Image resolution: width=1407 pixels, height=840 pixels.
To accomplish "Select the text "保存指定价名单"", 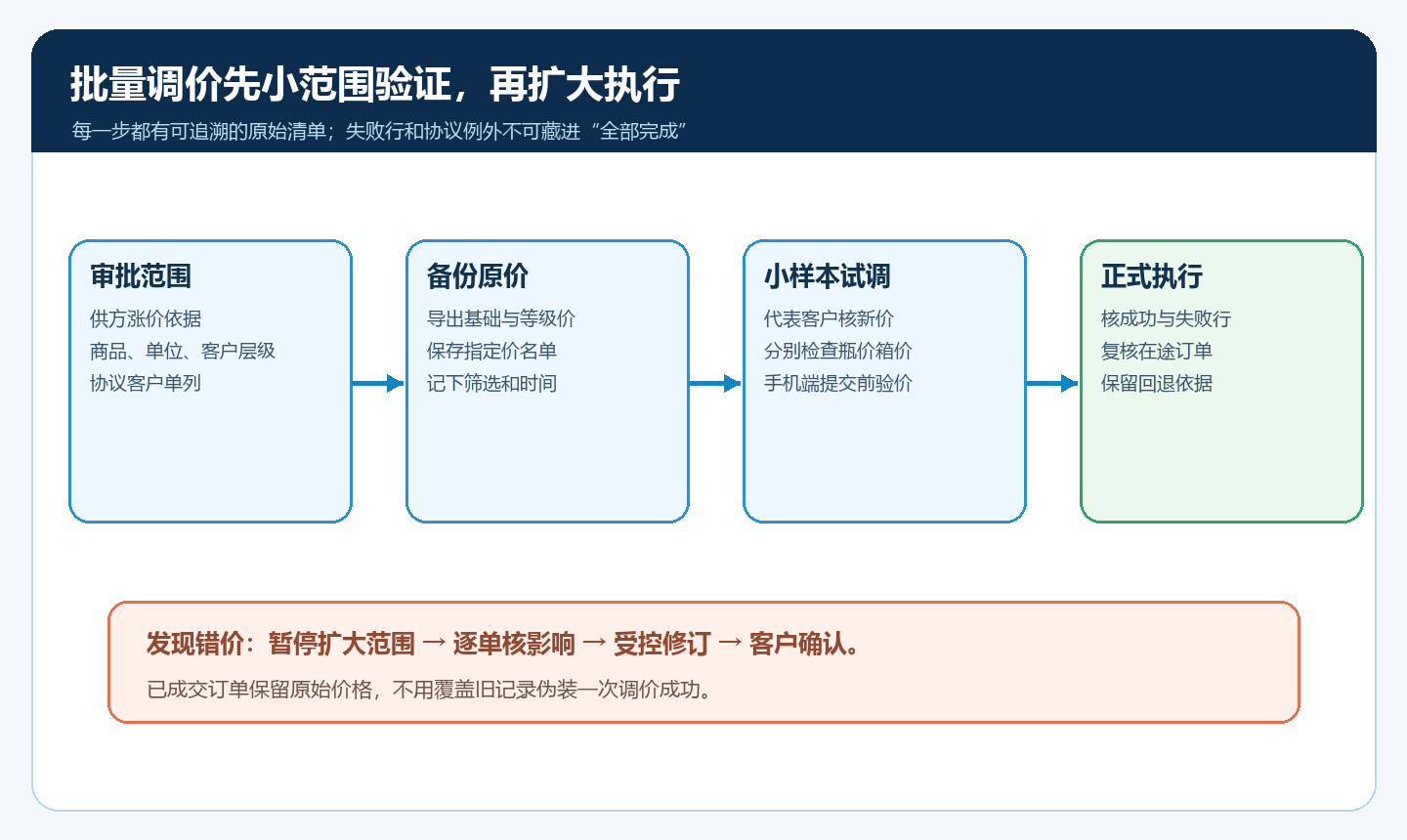I will pyautogui.click(x=491, y=351).
